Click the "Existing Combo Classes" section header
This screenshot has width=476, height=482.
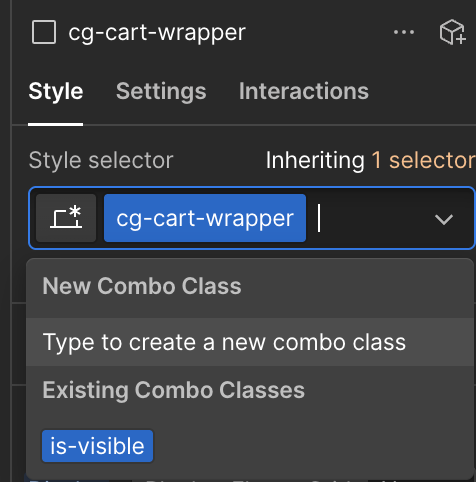coord(173,390)
